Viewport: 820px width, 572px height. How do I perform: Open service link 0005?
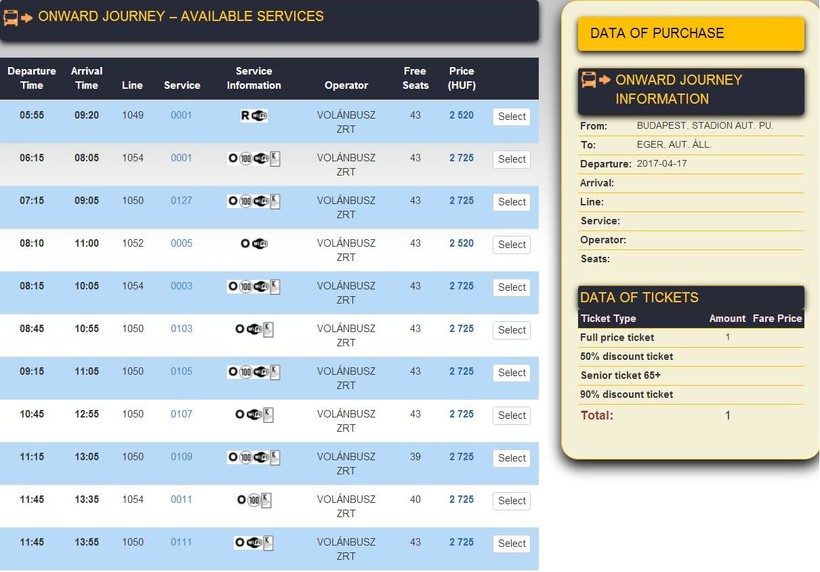tap(181, 244)
